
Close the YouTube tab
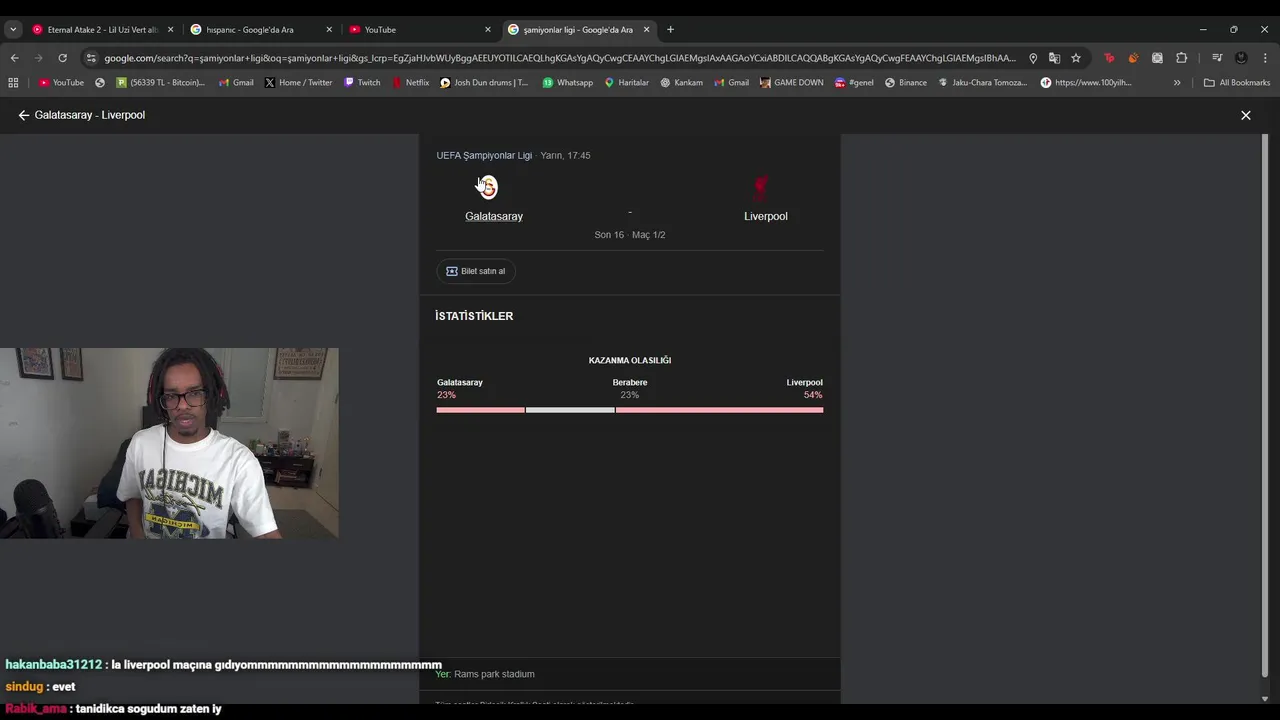[x=488, y=30]
